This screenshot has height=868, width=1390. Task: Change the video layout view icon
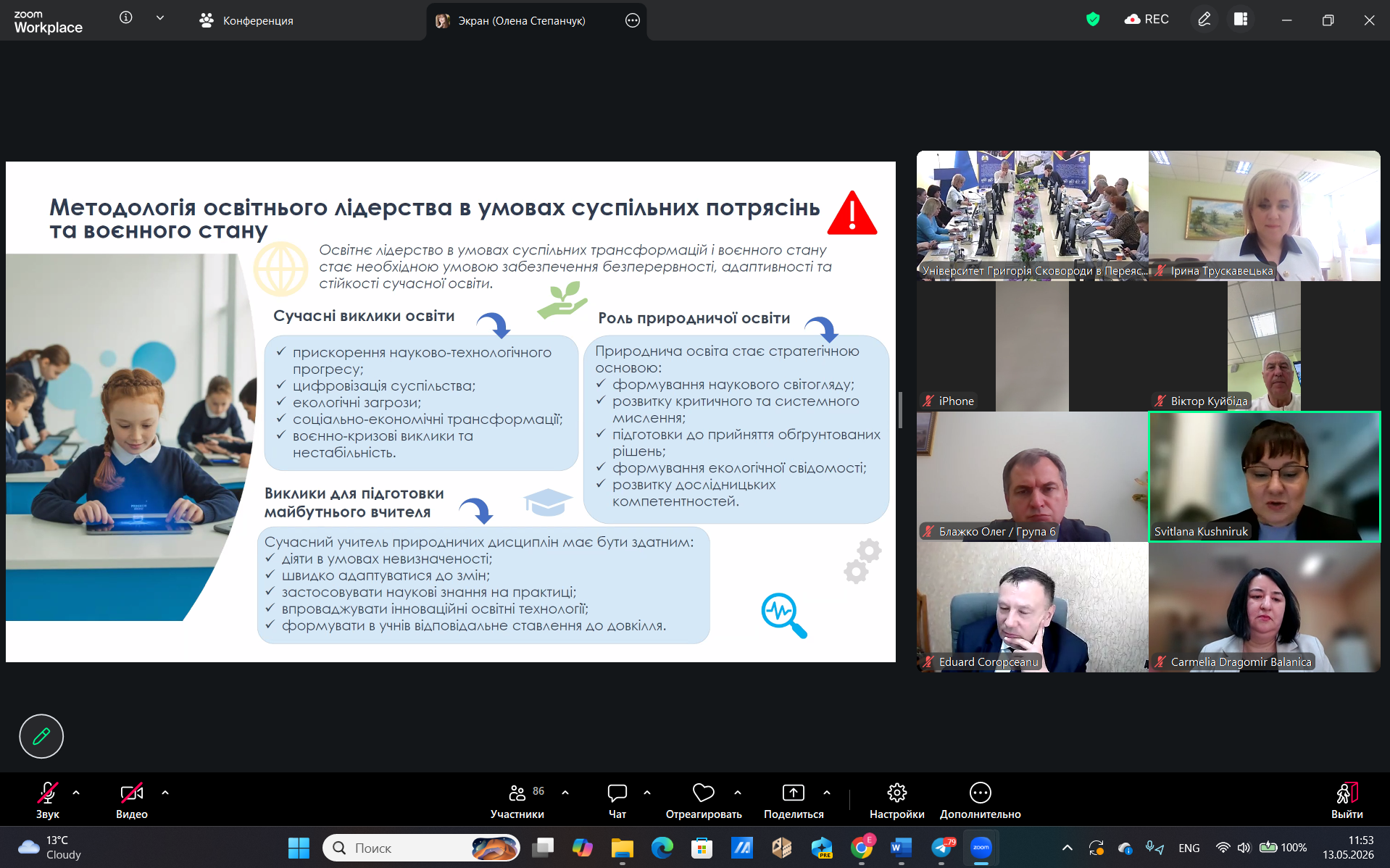1241,20
